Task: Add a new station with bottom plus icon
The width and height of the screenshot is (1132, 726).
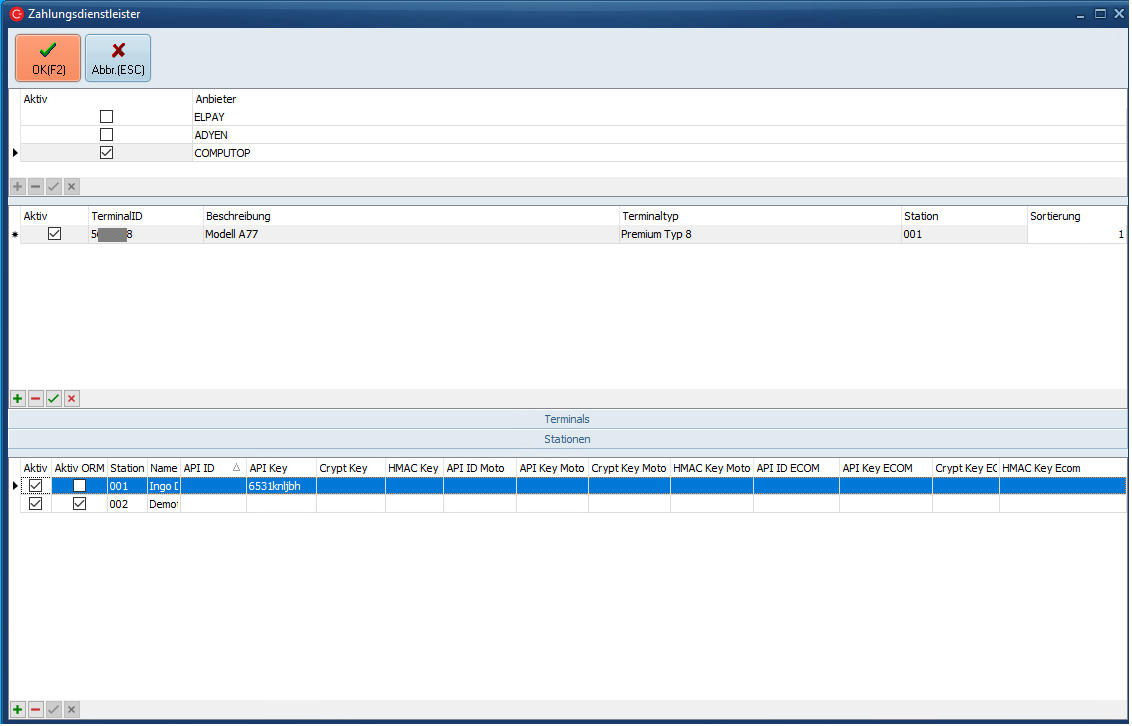Action: 17,709
